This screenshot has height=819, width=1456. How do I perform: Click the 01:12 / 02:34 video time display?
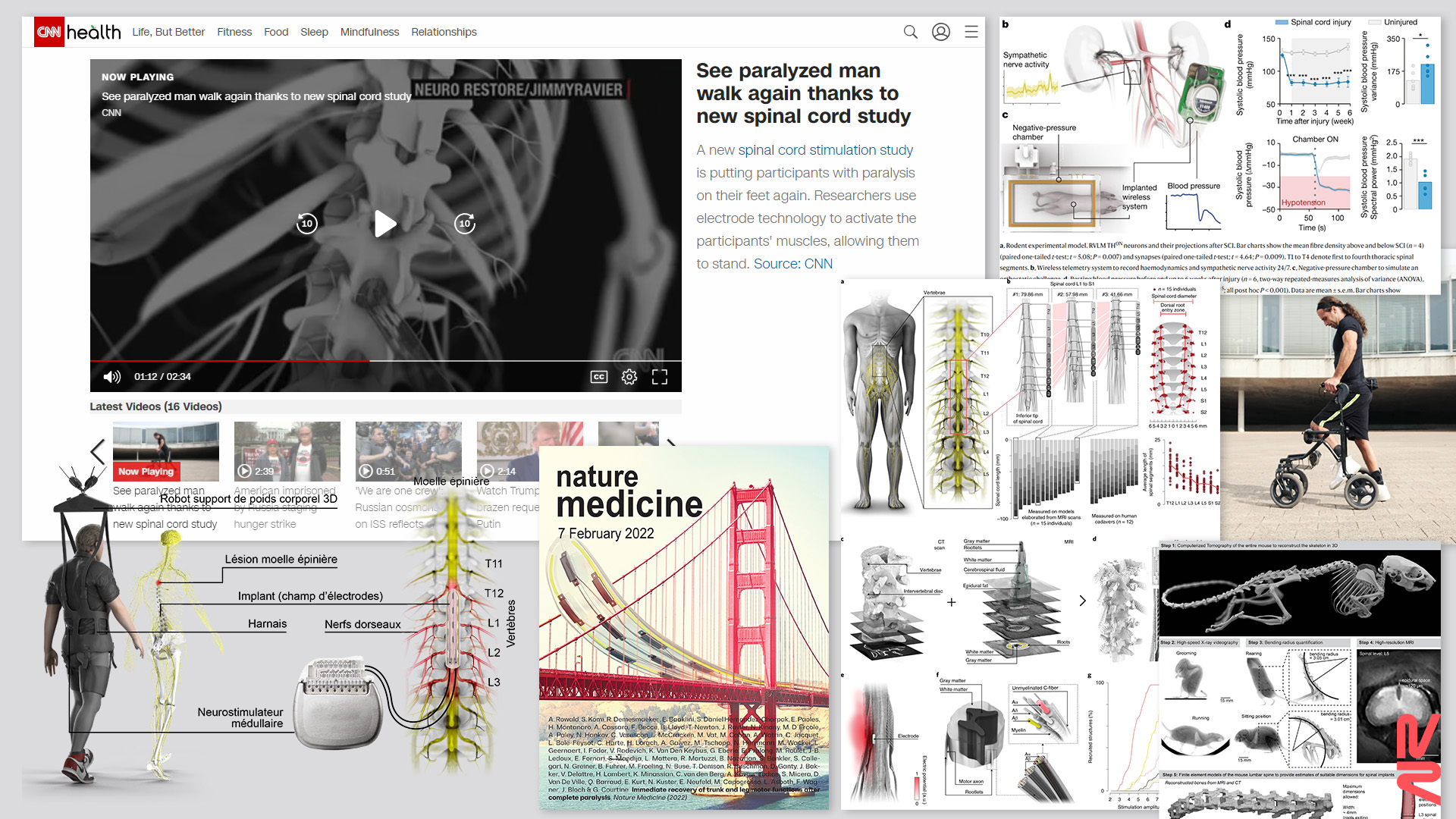(162, 377)
